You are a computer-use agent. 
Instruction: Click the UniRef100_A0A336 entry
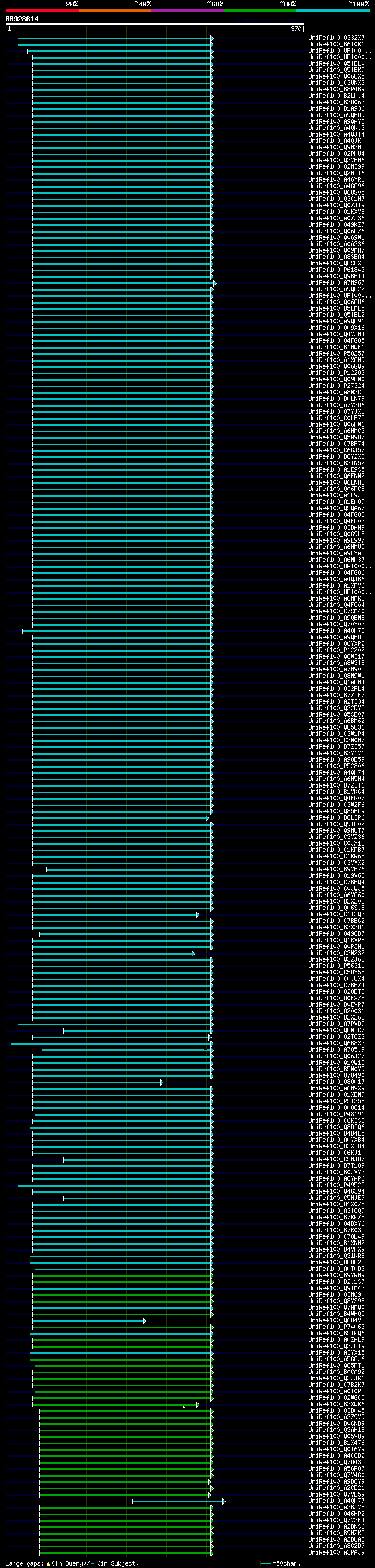pyautogui.click(x=337, y=244)
